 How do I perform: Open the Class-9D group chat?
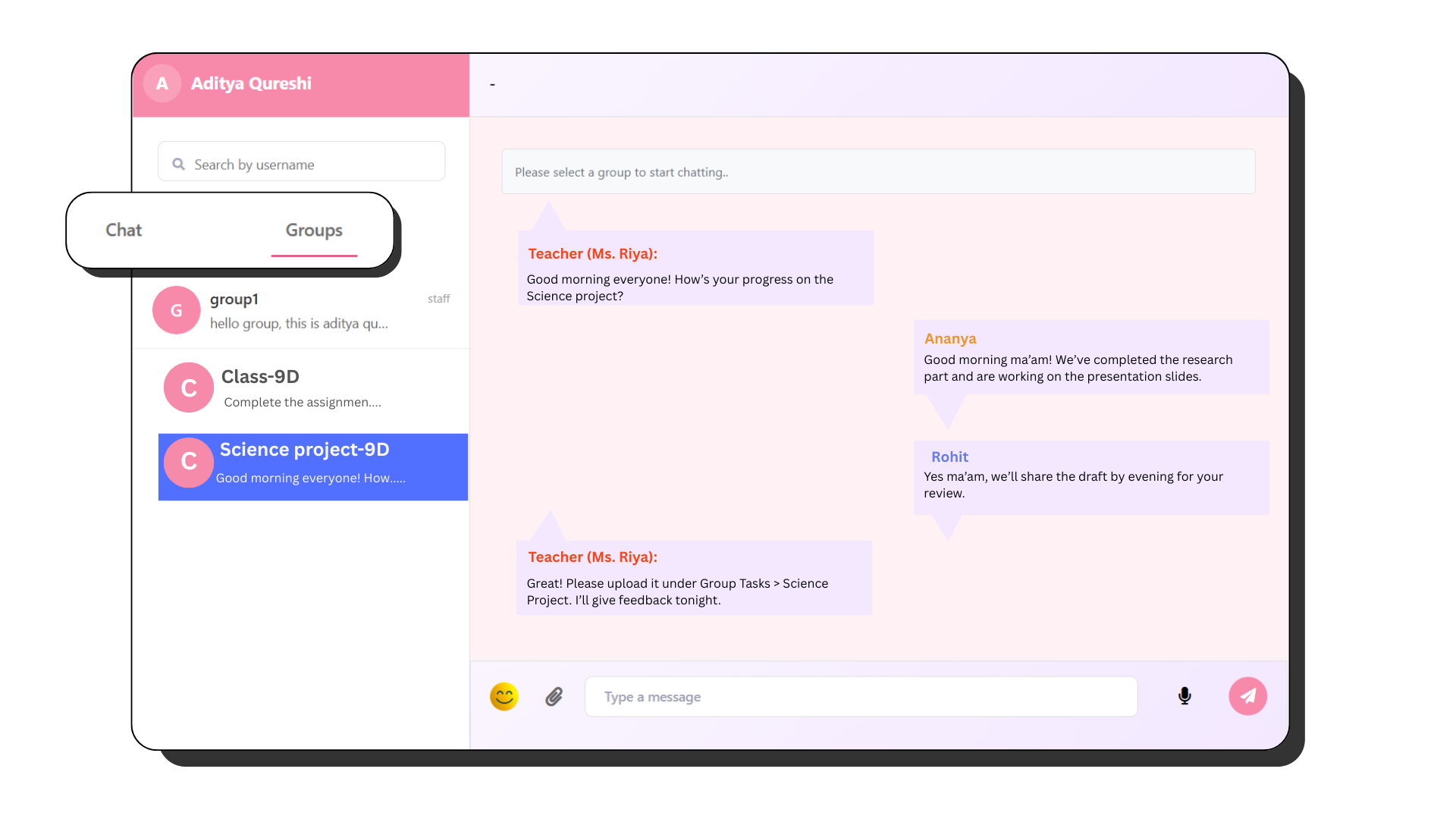(303, 388)
